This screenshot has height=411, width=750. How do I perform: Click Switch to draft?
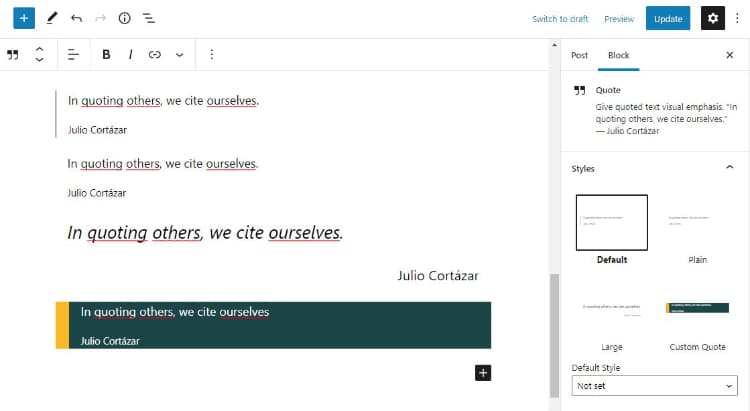pos(560,19)
